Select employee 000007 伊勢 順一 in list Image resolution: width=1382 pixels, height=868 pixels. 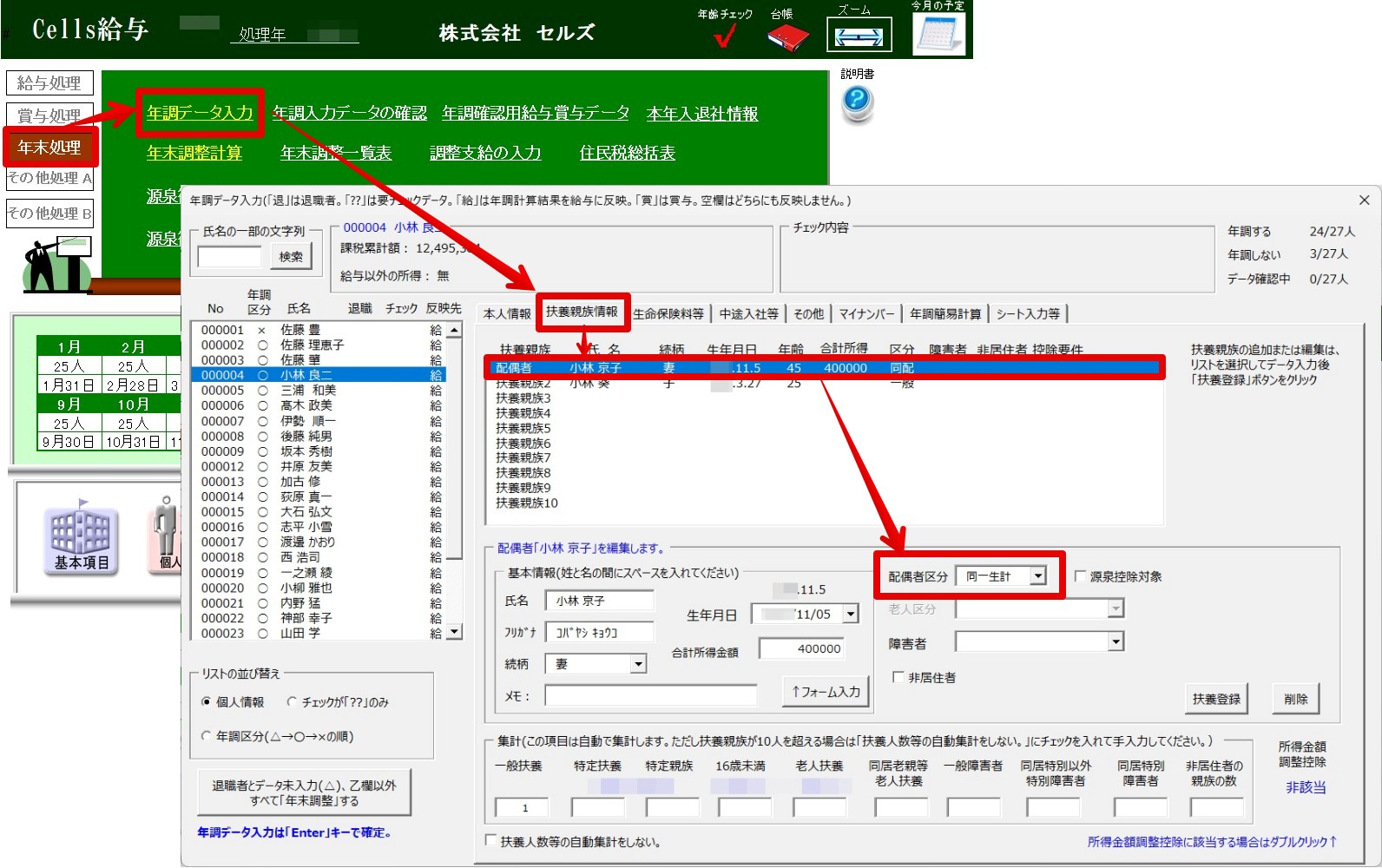pyautogui.click(x=308, y=421)
